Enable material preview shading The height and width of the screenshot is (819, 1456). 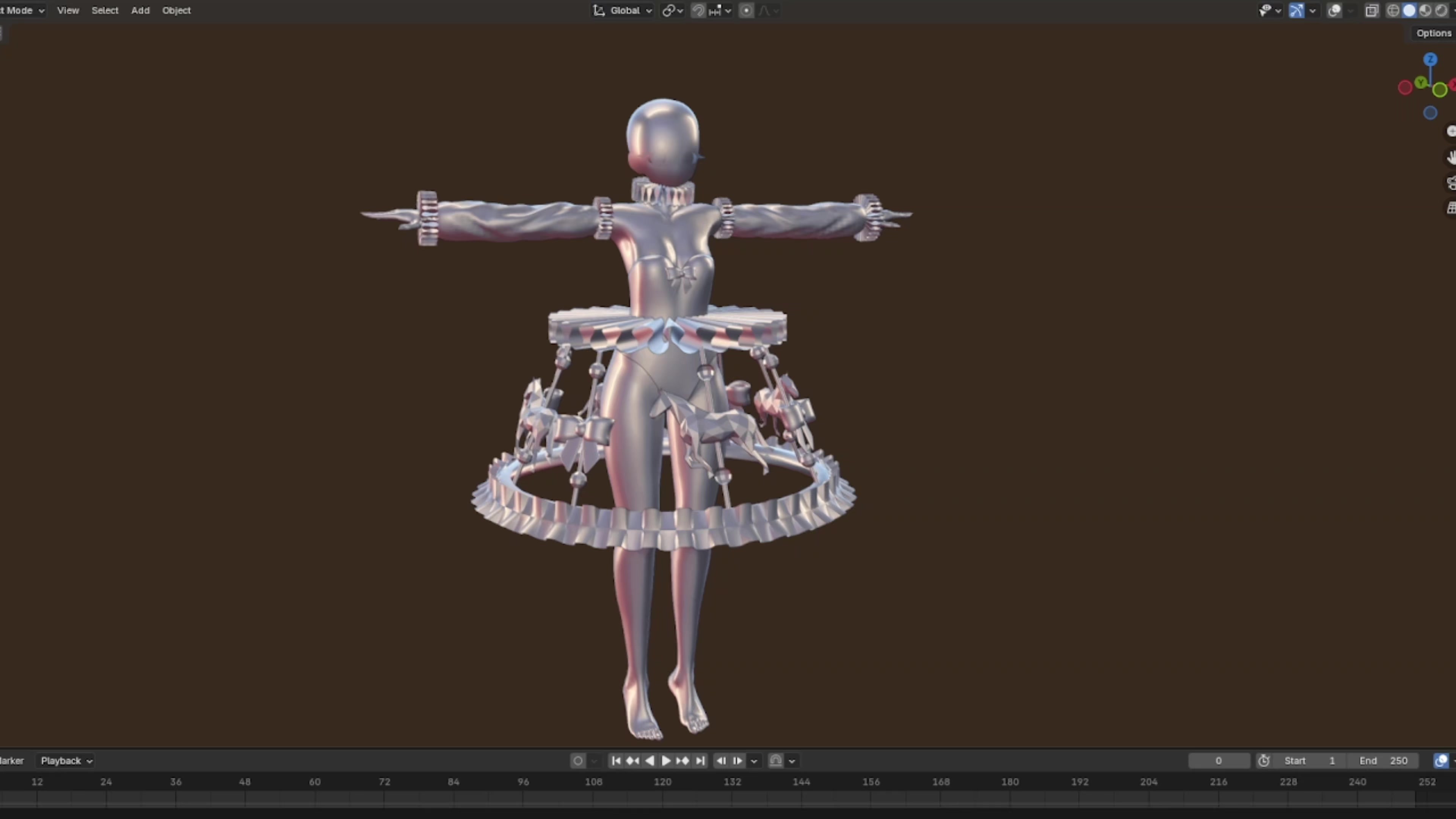(1425, 10)
